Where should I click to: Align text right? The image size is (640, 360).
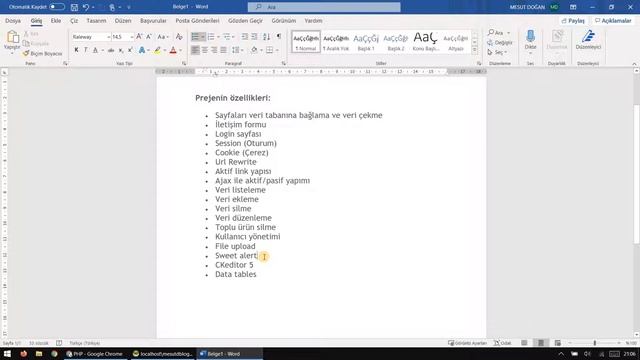click(214, 50)
